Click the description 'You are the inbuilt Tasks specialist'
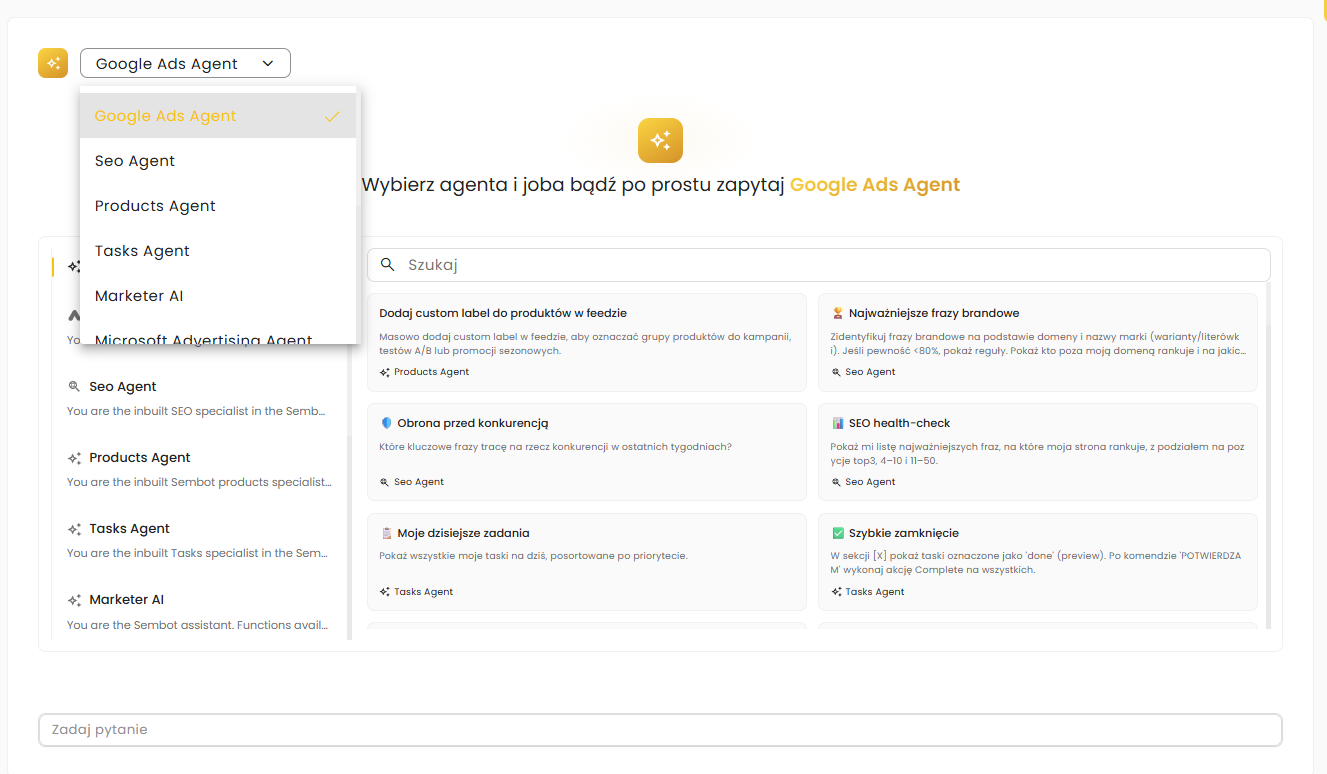1327x774 pixels. point(197,553)
